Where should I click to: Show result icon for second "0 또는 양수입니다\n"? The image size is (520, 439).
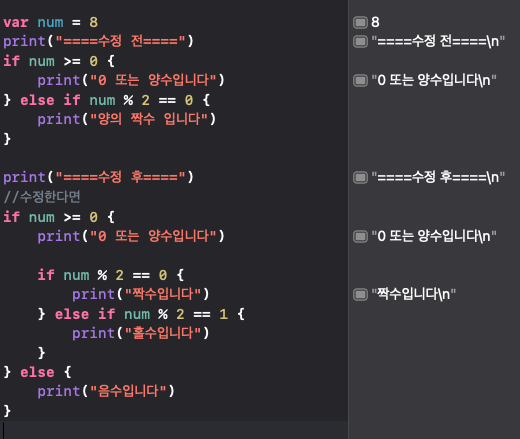pyautogui.click(x=360, y=236)
